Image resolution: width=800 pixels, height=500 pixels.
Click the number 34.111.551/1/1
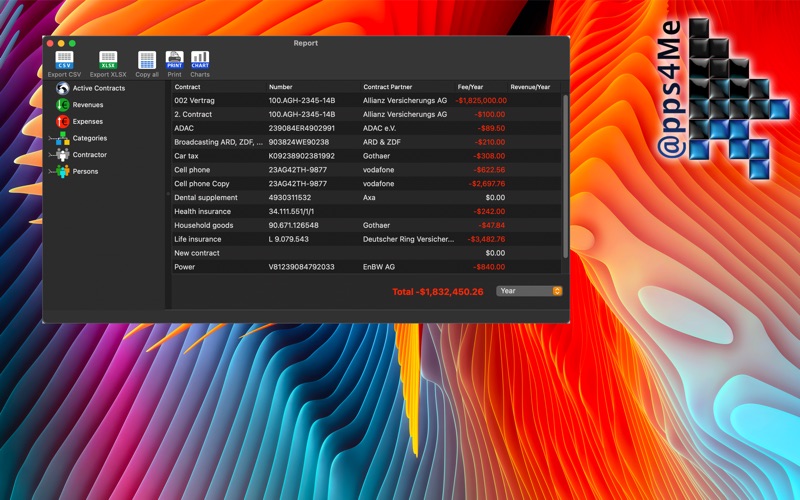pyautogui.click(x=291, y=211)
